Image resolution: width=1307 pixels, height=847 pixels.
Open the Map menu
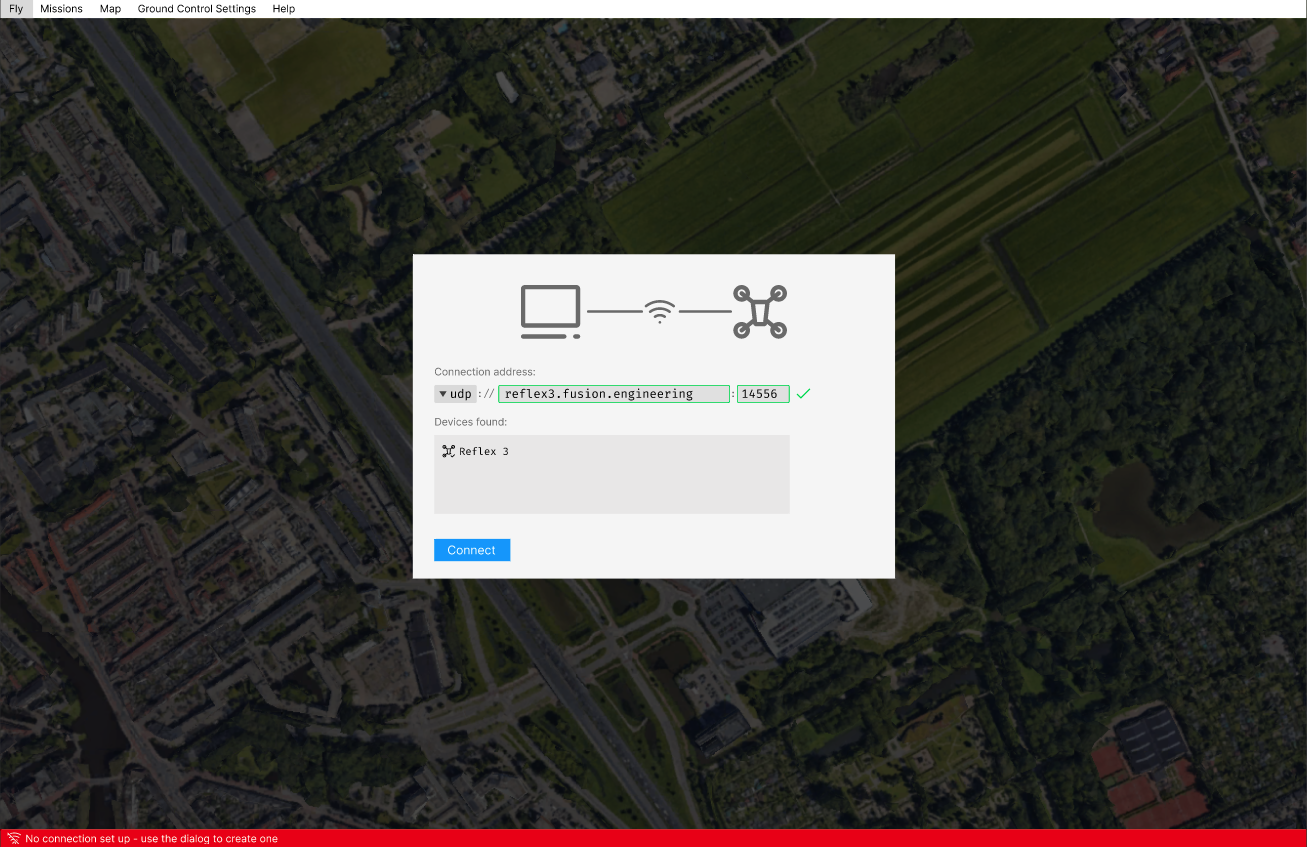tap(110, 9)
